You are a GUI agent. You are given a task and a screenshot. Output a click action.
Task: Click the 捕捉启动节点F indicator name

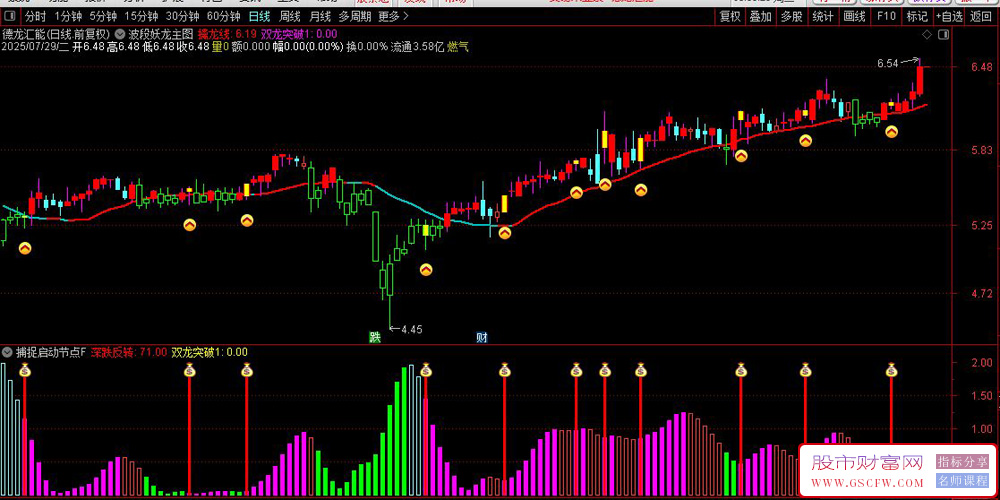tap(50, 352)
